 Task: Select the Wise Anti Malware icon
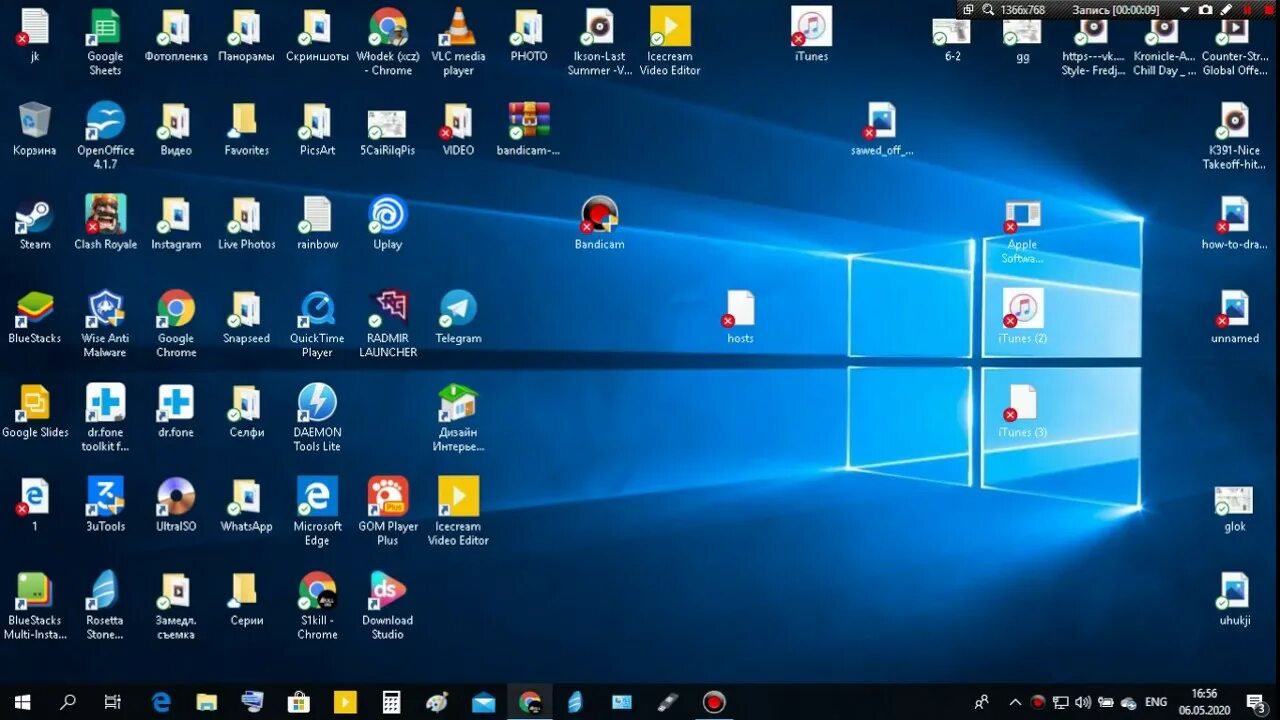tap(105, 323)
